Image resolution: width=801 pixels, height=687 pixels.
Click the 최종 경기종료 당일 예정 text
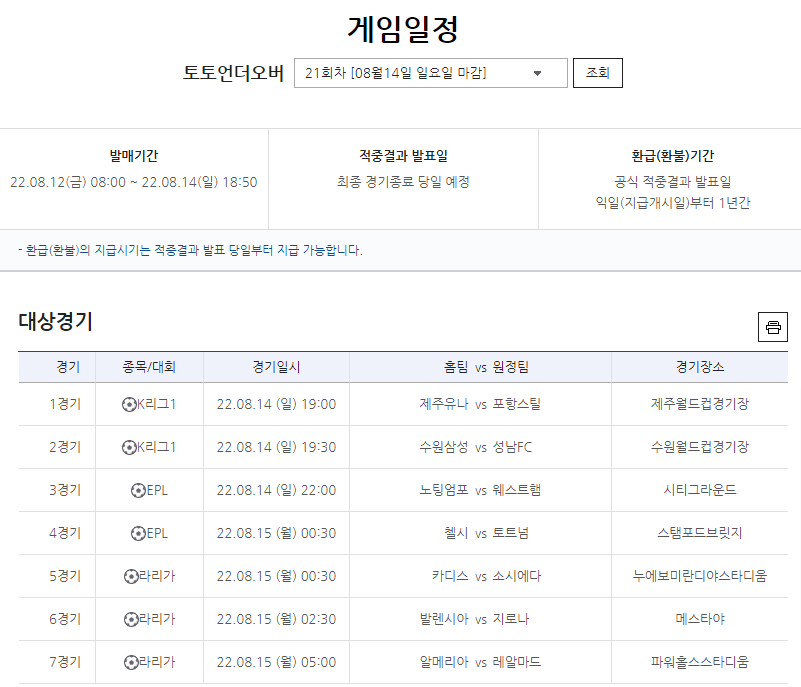coord(403,182)
